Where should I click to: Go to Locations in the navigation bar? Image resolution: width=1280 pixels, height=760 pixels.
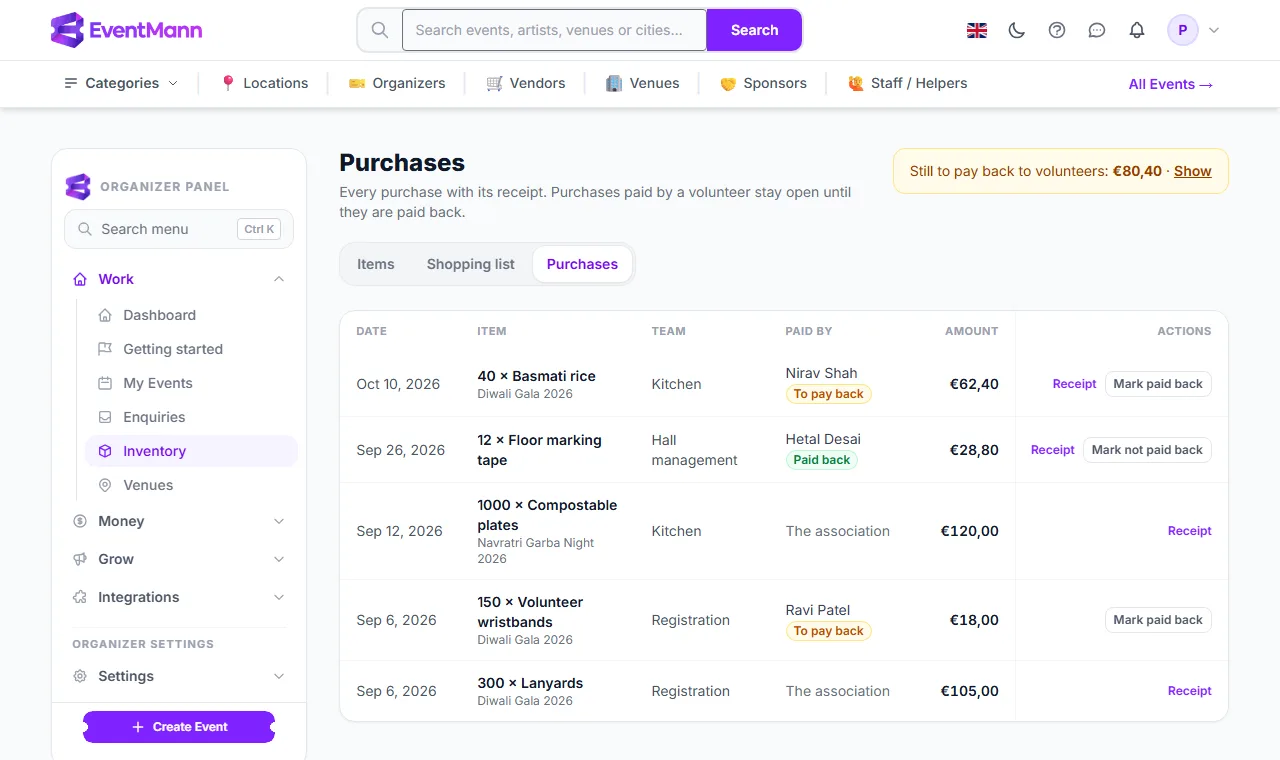pos(264,83)
